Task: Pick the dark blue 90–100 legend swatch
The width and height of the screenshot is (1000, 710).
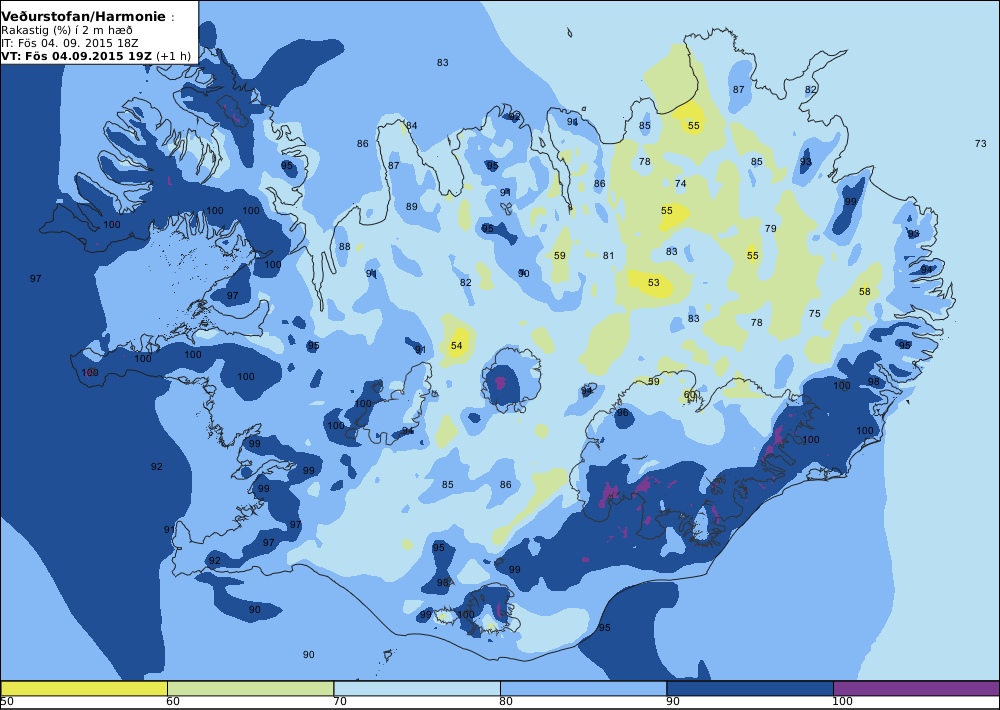Action: tap(749, 688)
